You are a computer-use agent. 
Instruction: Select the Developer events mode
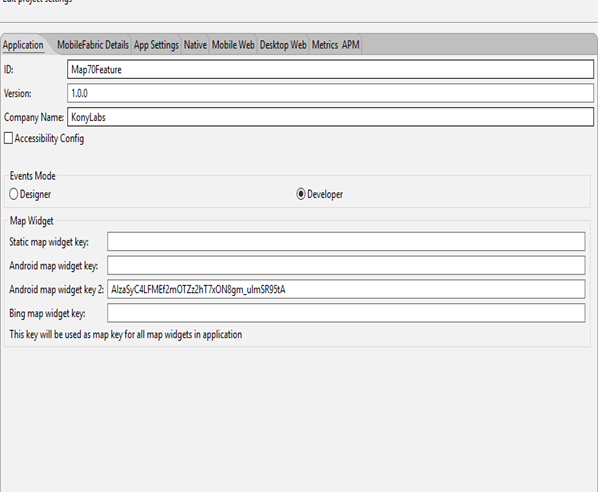click(301, 194)
